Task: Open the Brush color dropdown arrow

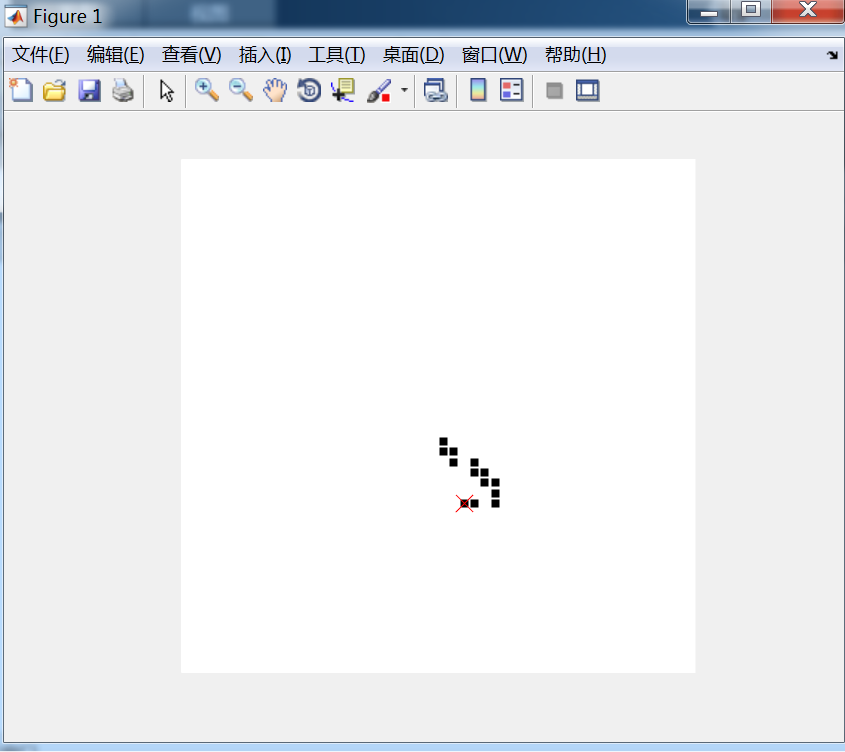Action: click(x=404, y=90)
